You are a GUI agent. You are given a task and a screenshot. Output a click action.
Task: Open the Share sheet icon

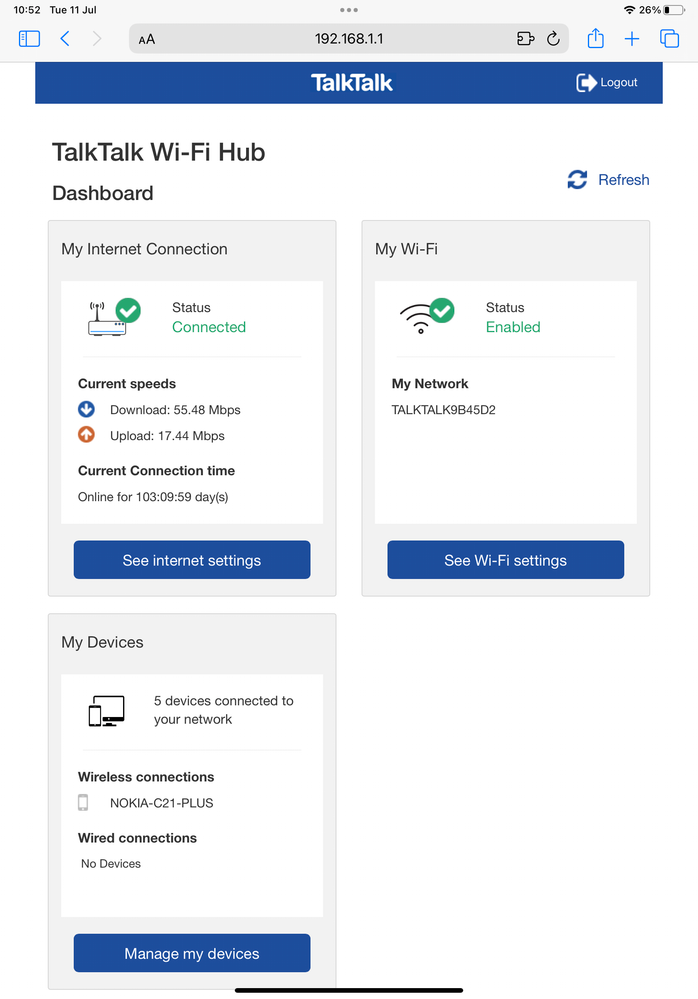[595, 39]
